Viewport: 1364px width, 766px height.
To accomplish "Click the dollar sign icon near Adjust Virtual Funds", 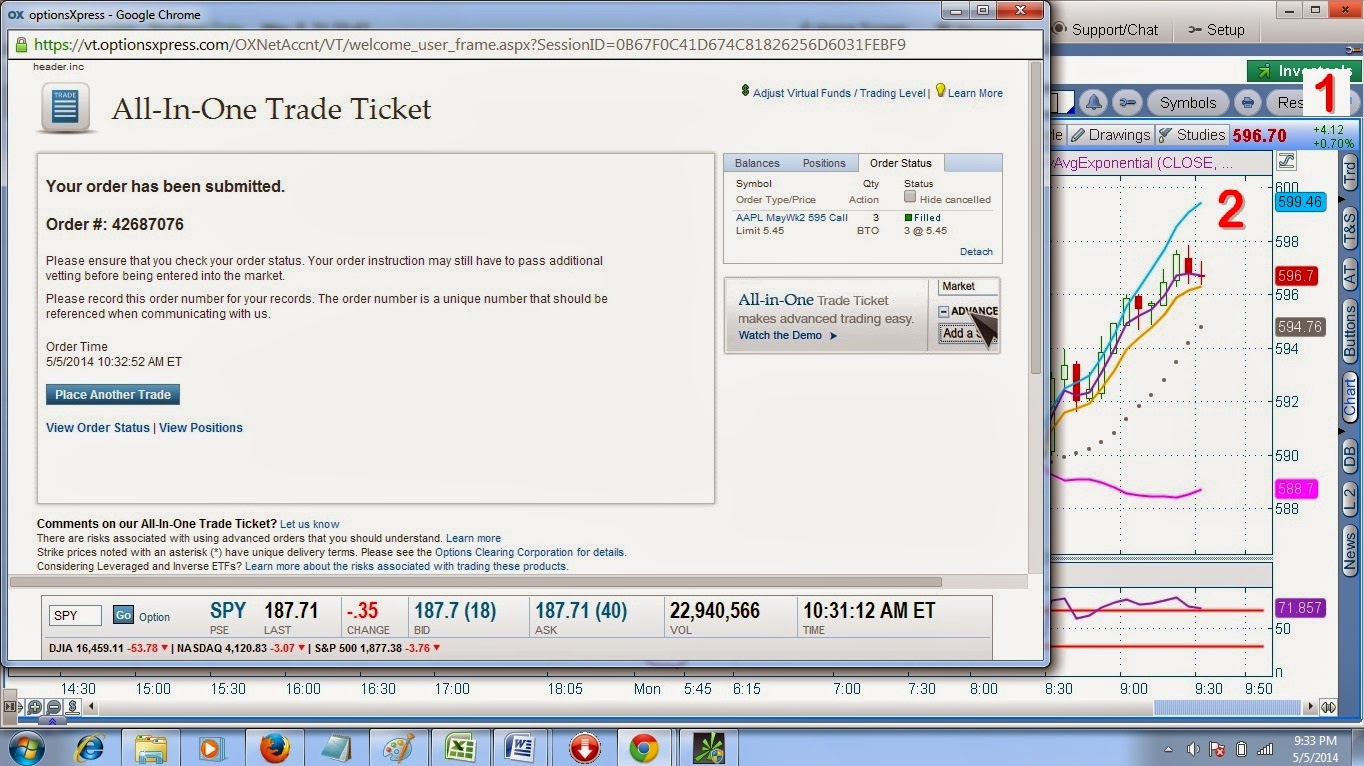I will tap(745, 91).
